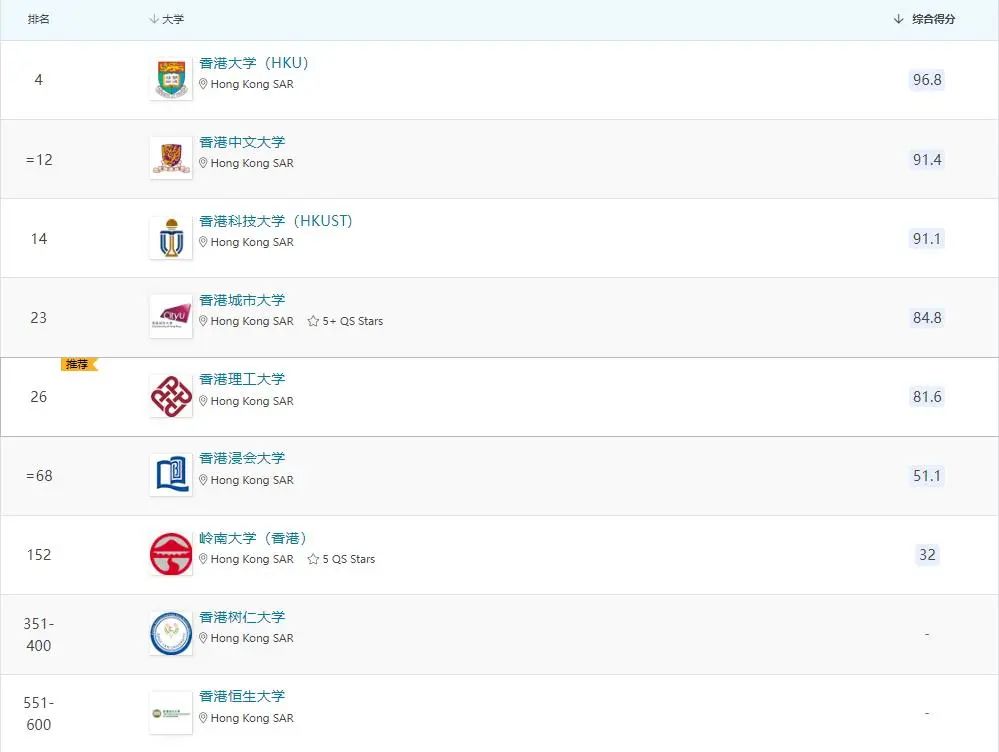This screenshot has width=999, height=752.
Task: Click the HKU crest logo
Action: [x=170, y=78]
